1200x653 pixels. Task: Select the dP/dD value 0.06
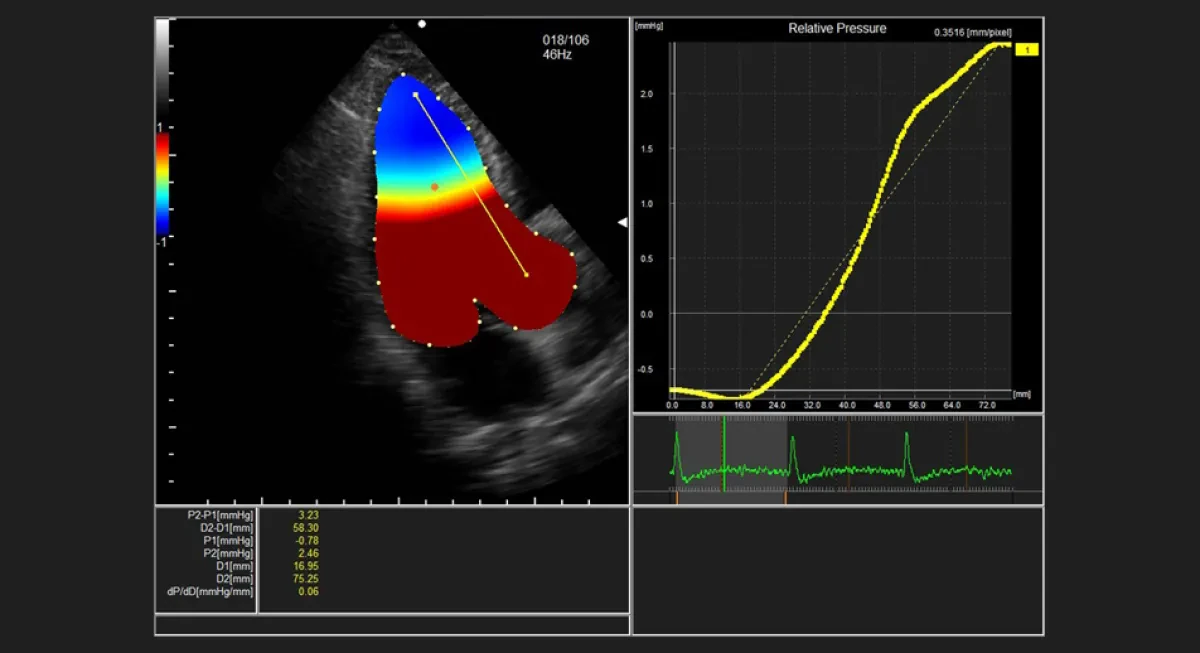click(308, 592)
